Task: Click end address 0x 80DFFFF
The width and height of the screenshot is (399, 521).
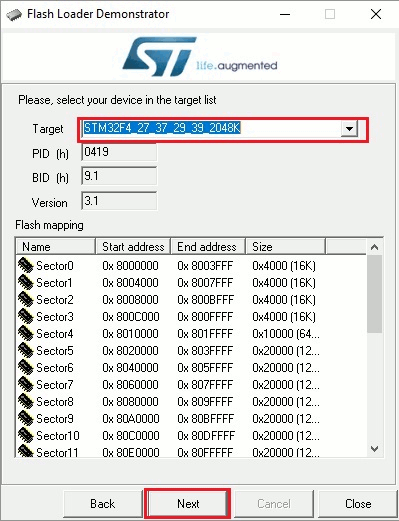Action: click(206, 436)
